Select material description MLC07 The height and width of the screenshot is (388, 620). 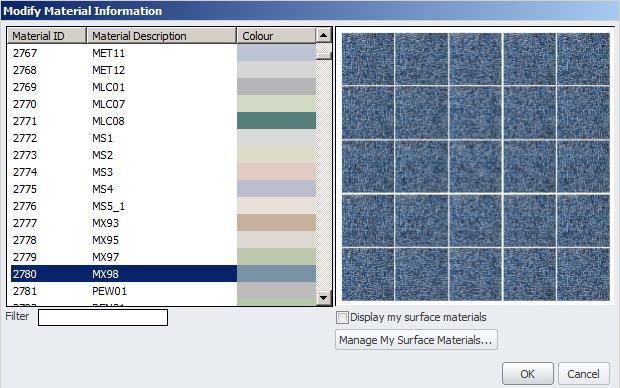[x=108, y=104]
